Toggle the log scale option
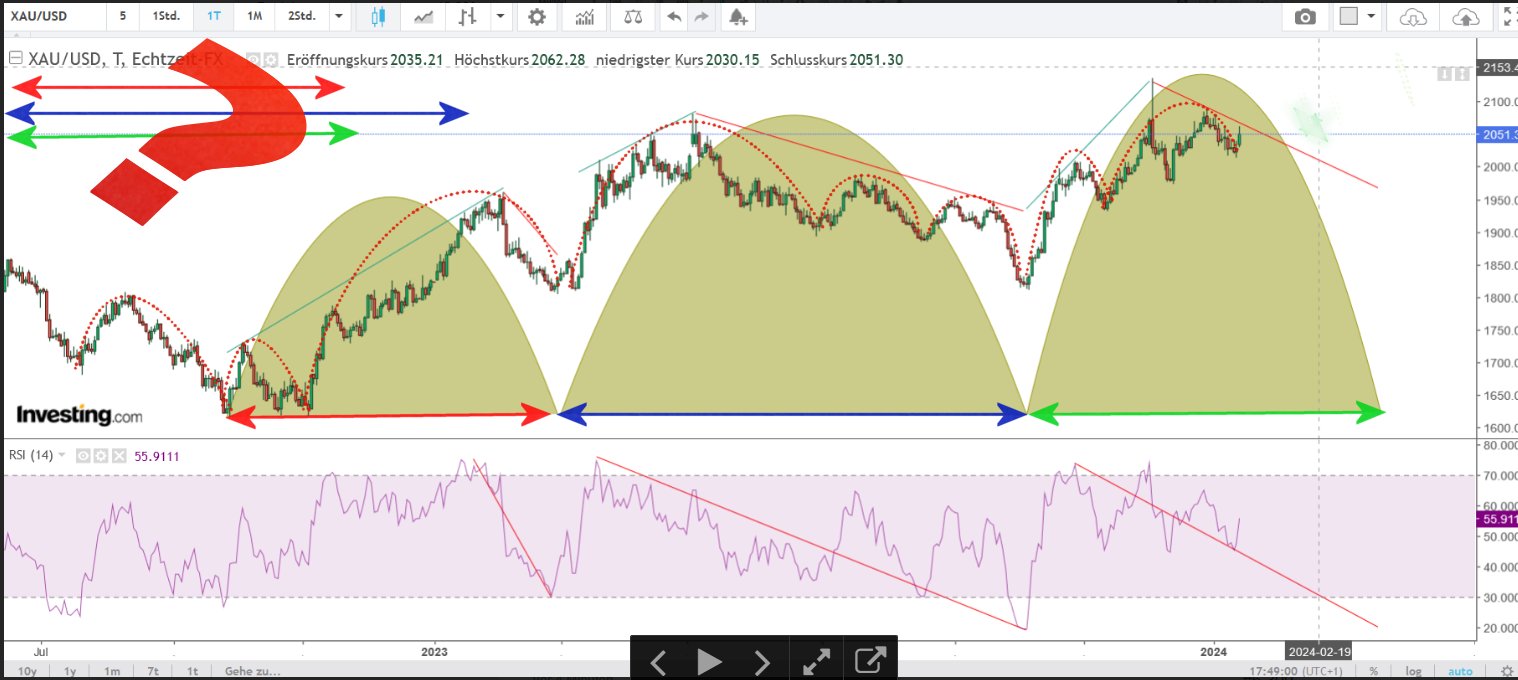The height and width of the screenshot is (680, 1518). coord(1412,671)
